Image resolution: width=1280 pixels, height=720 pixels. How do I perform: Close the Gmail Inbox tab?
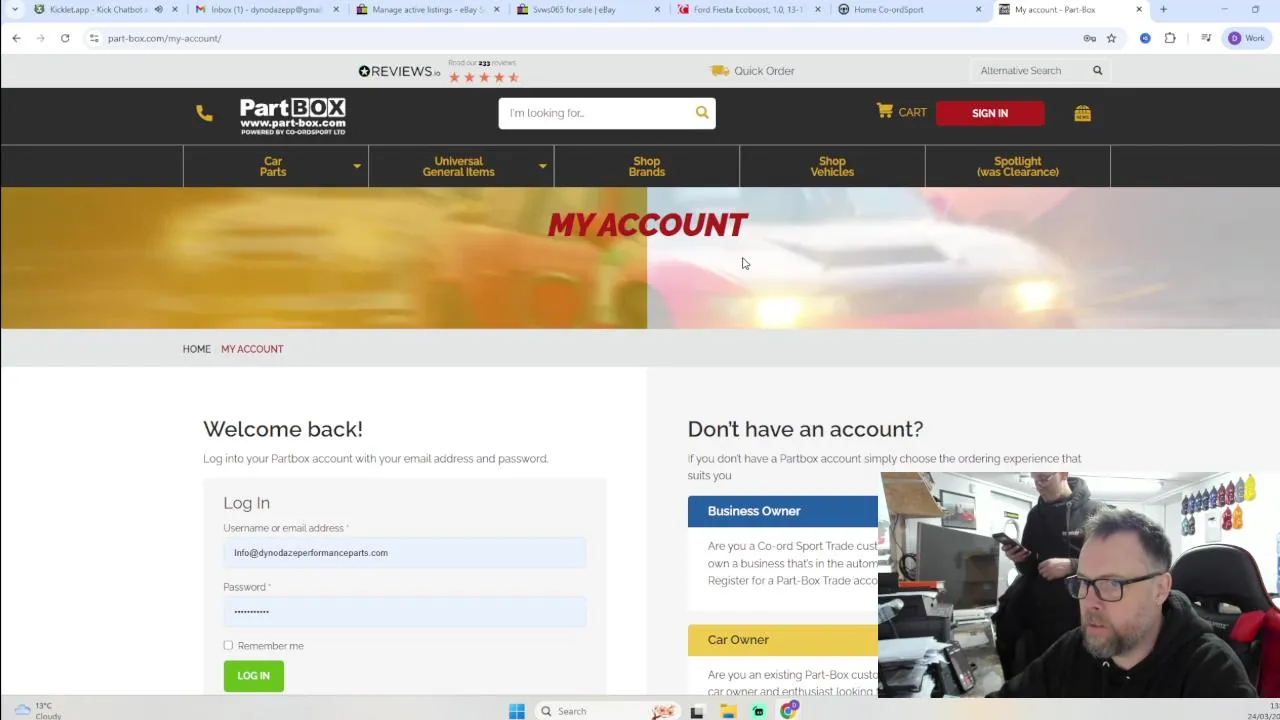click(x=335, y=9)
